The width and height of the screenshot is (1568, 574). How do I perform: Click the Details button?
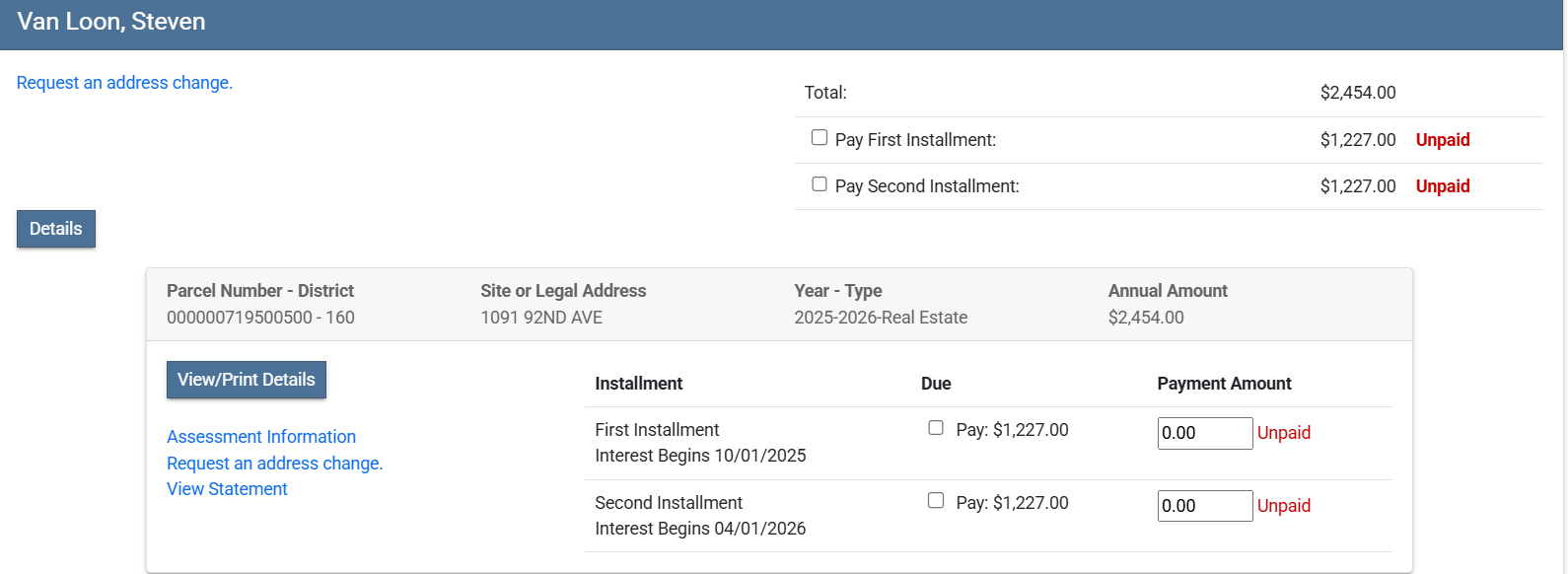[56, 229]
